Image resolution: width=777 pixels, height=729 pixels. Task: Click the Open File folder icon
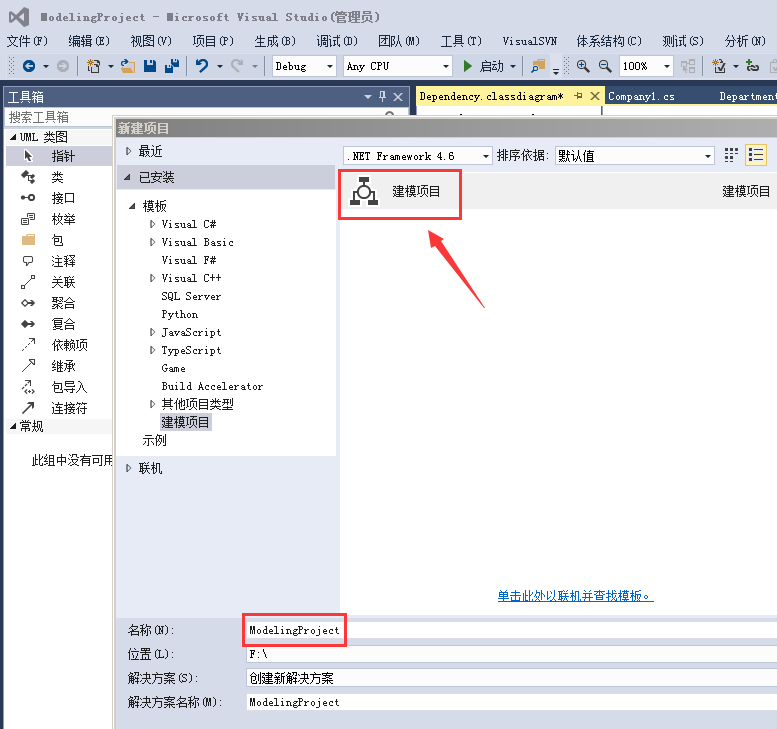click(x=128, y=66)
